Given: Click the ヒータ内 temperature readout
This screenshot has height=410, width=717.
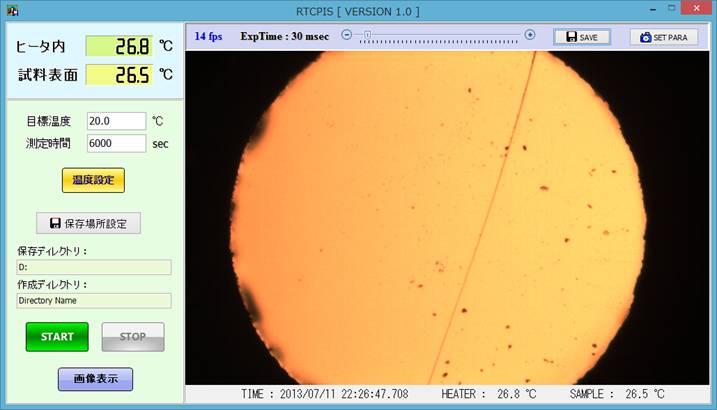Looking at the screenshot, I should pos(118,46).
